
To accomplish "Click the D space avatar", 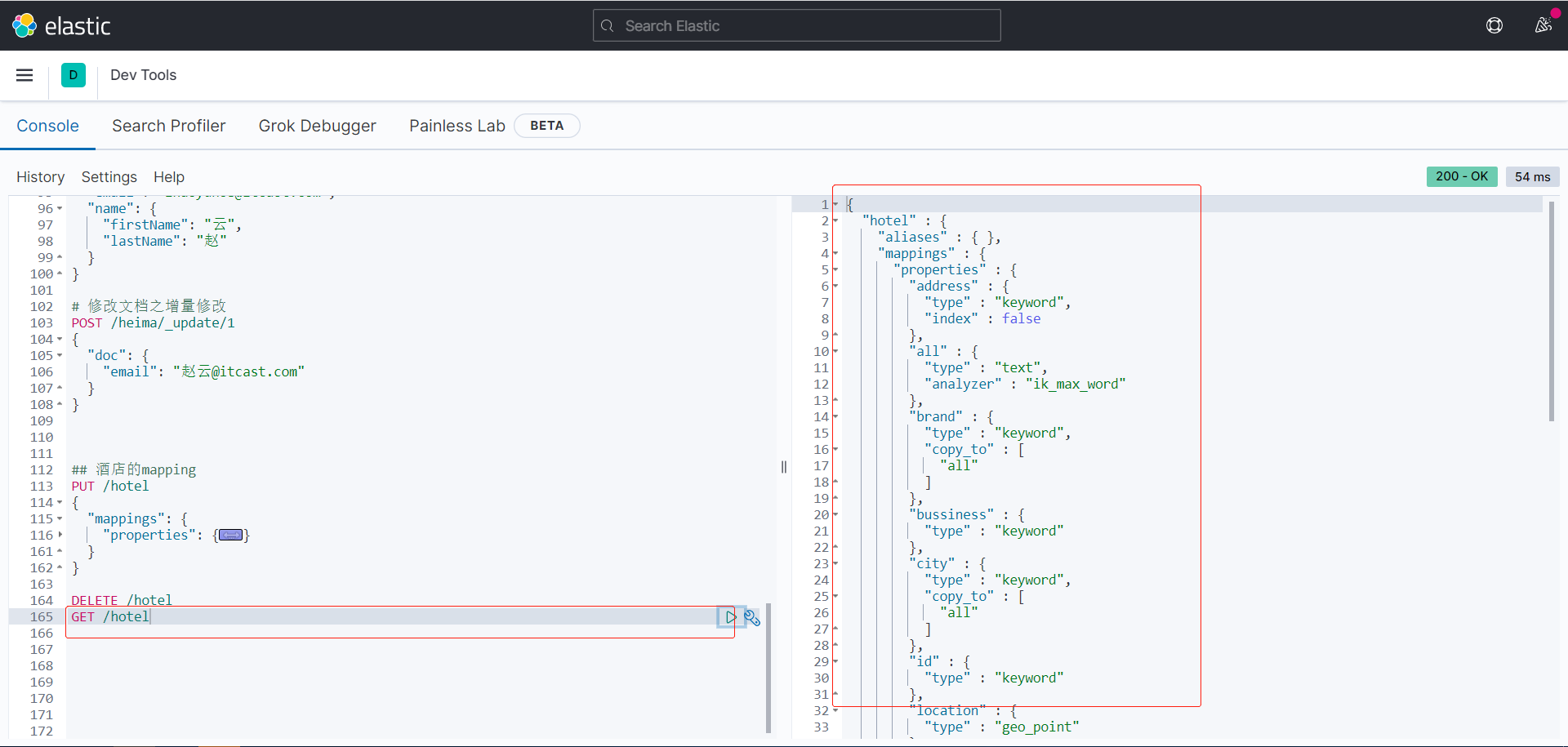I will click(x=73, y=75).
